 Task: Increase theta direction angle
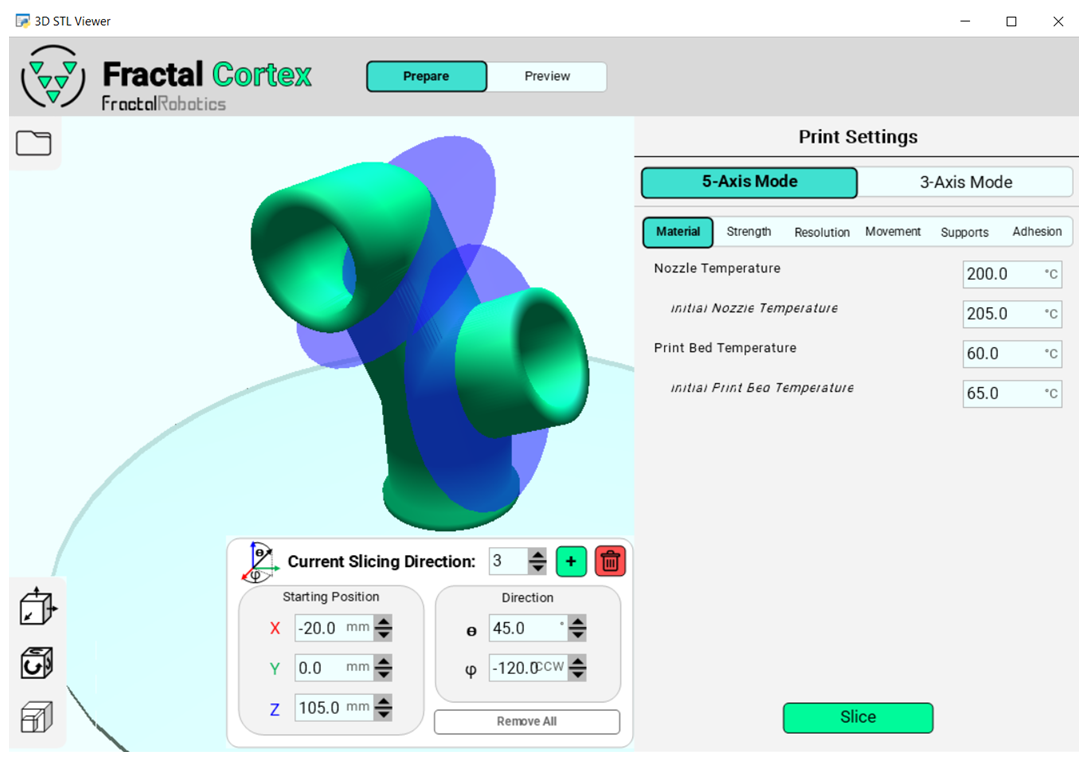click(577, 622)
